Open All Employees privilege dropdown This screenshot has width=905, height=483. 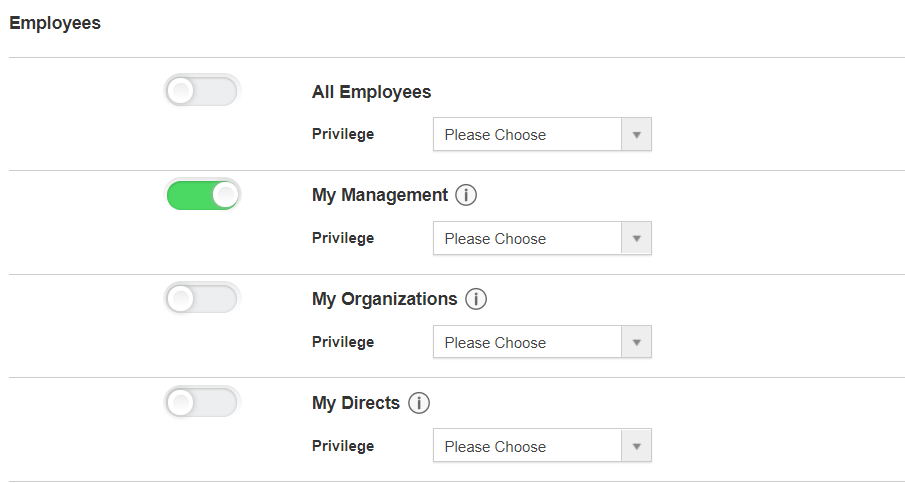coord(542,134)
